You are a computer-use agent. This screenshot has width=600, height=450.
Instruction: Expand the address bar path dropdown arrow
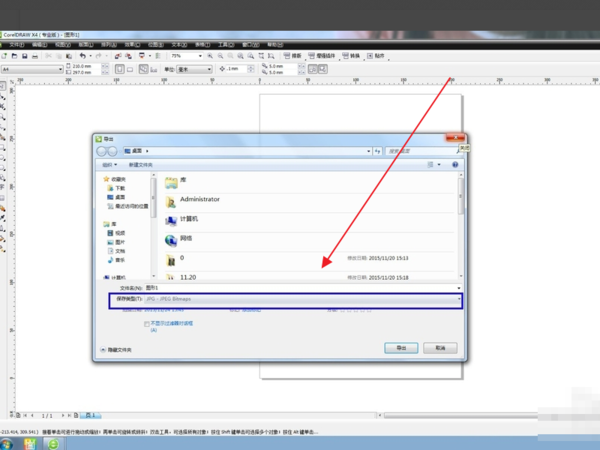(368, 151)
